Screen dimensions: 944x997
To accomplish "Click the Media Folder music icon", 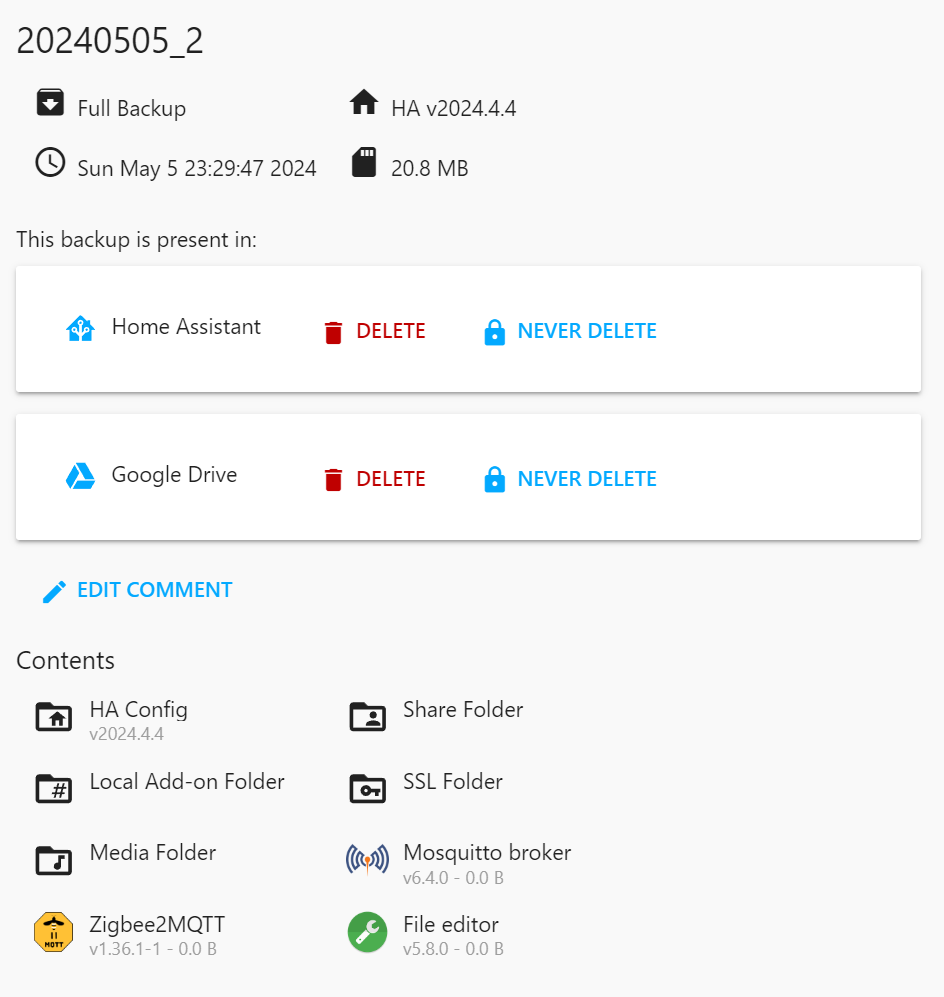I will [x=53, y=861].
